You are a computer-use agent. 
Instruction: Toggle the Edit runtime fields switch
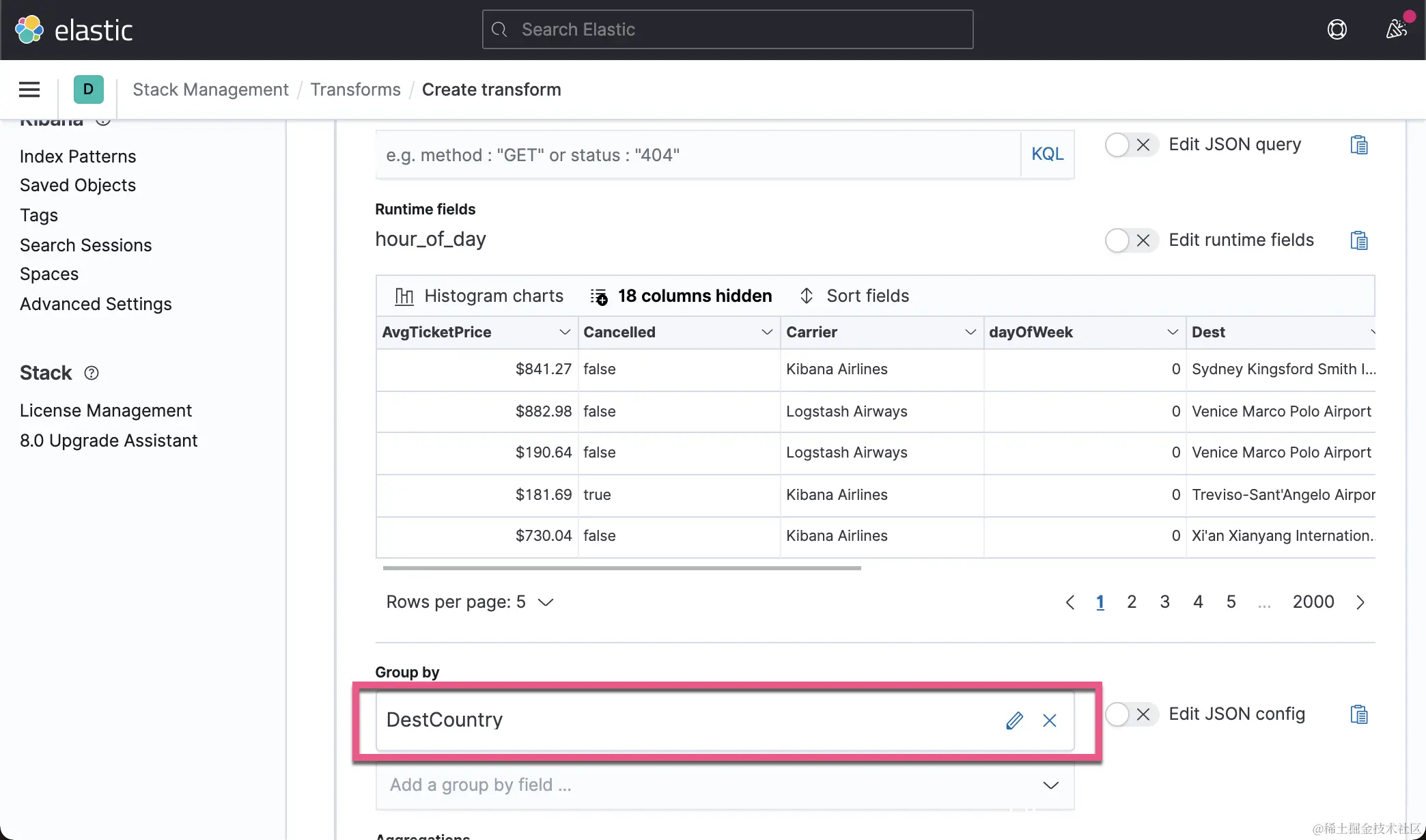click(x=1130, y=240)
